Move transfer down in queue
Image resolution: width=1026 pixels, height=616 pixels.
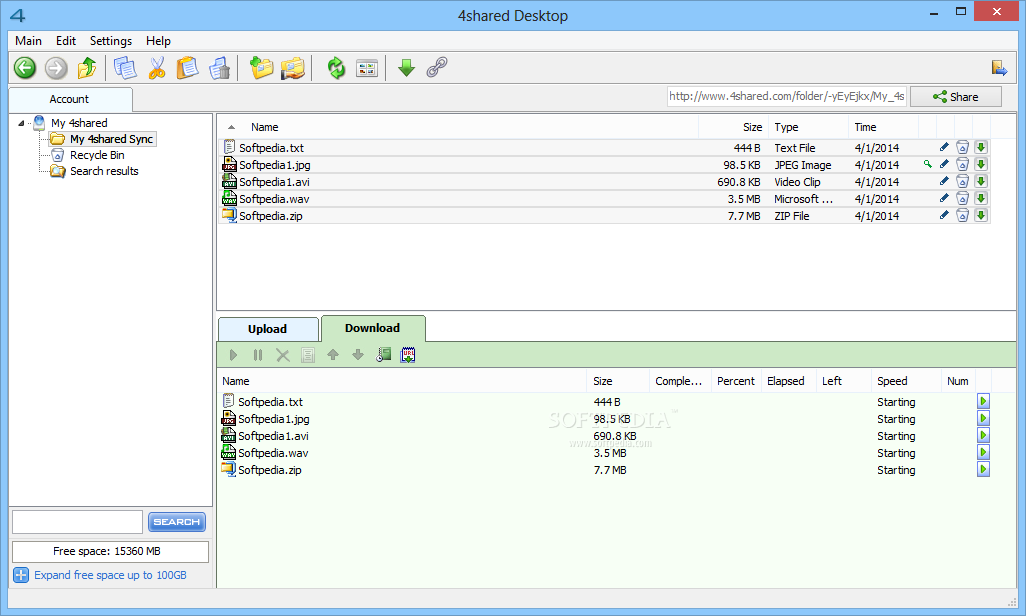pos(358,355)
